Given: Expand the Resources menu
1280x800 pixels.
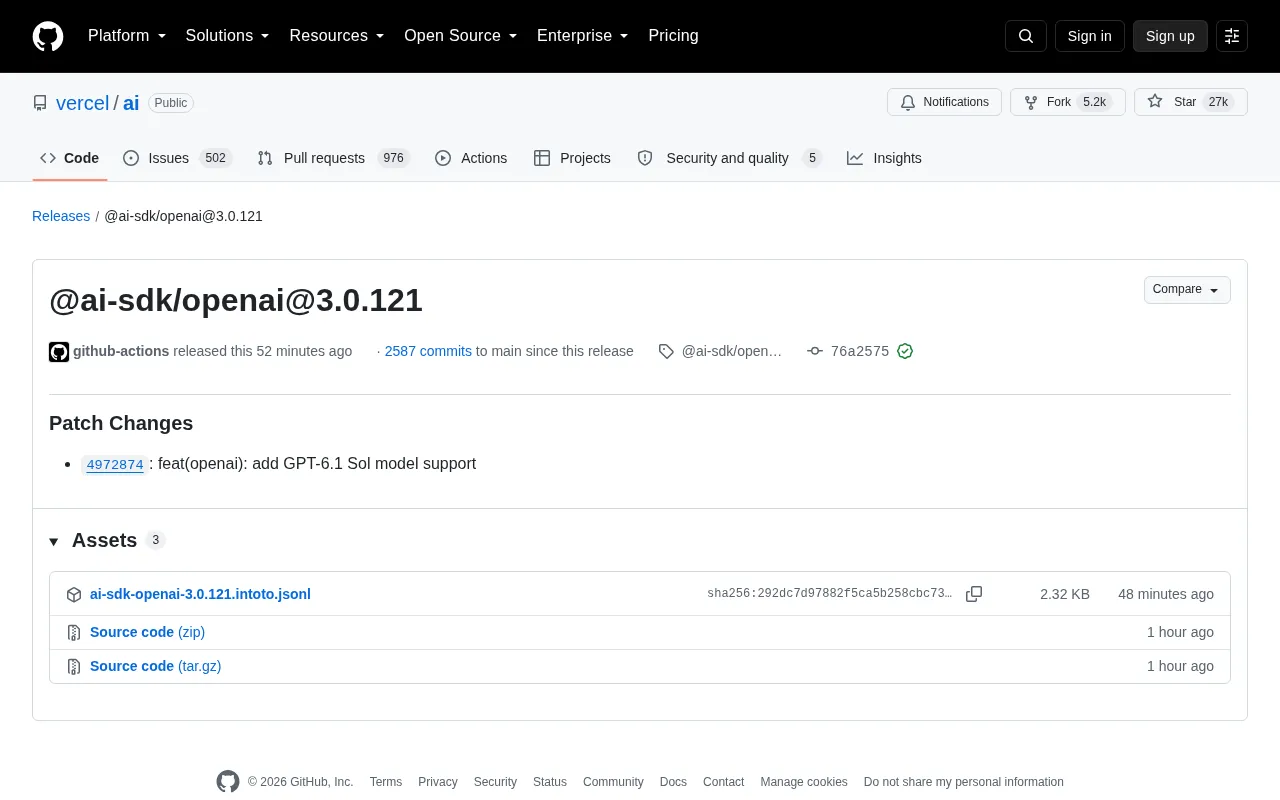Looking at the screenshot, I should point(337,36).
